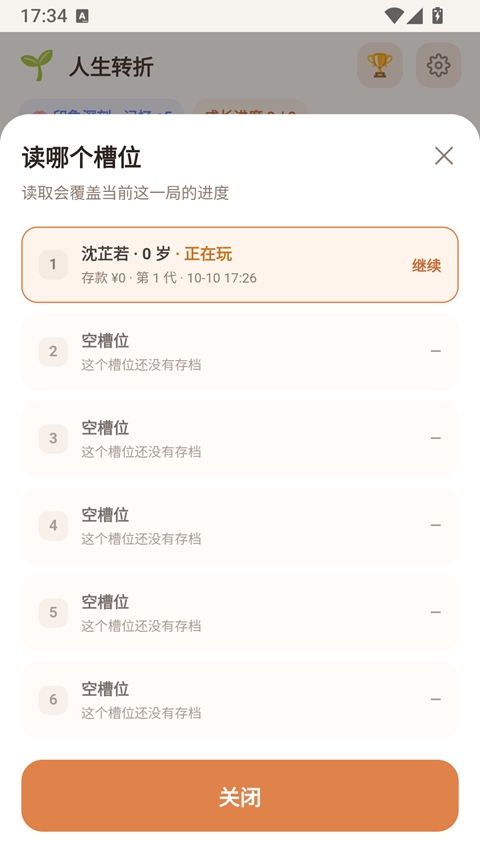Tap the slot number 3 badge

53,438
